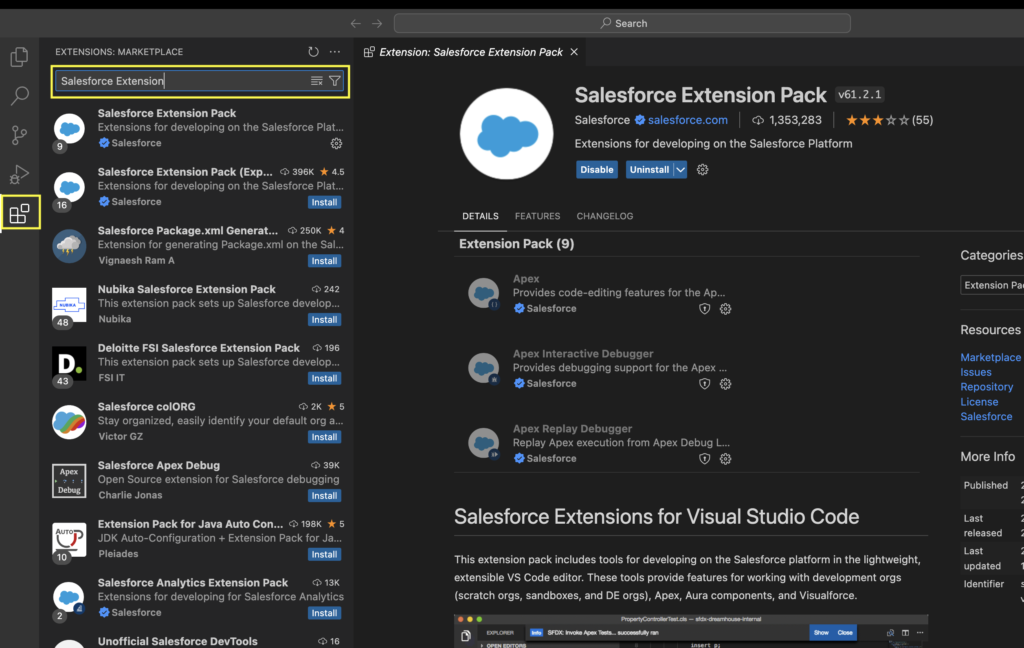The height and width of the screenshot is (648, 1024).
Task: Install Salesforce Extension Pack (Expanded)
Action: (x=324, y=202)
